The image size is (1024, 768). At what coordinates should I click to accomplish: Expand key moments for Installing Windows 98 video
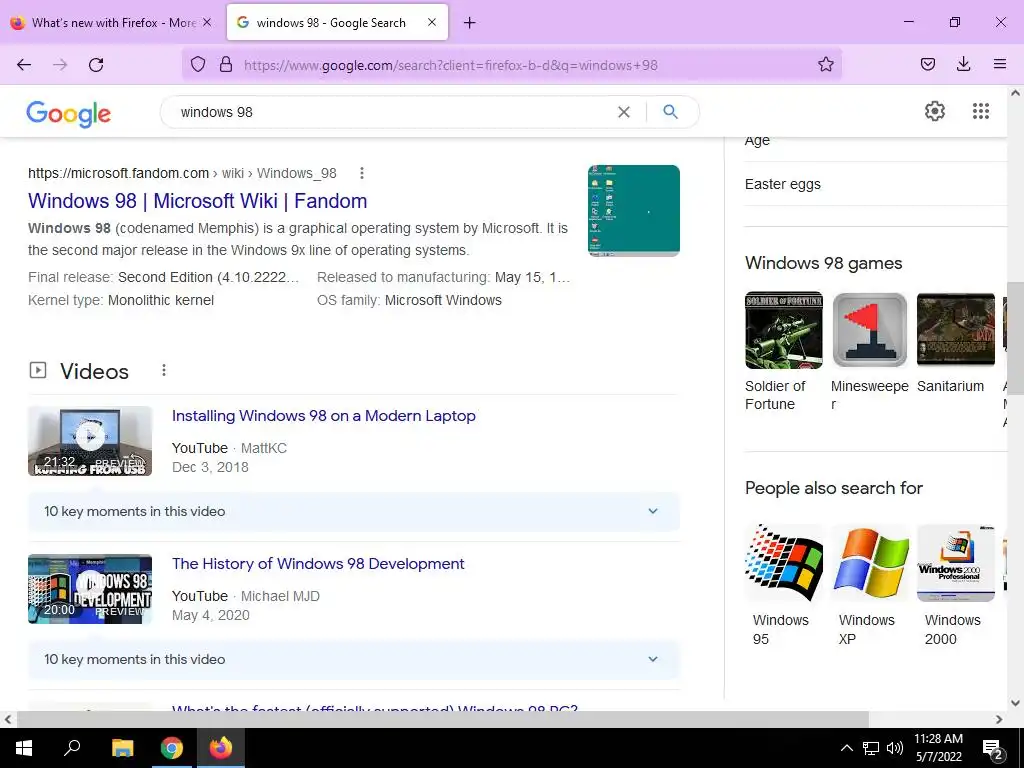click(353, 511)
